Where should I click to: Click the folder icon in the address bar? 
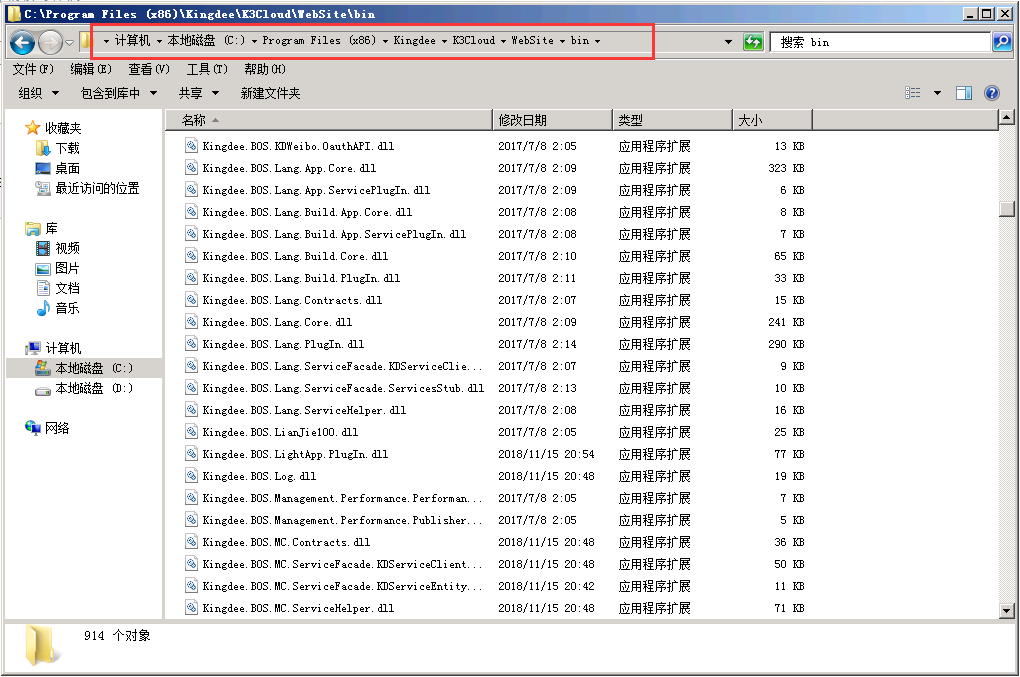[86, 42]
